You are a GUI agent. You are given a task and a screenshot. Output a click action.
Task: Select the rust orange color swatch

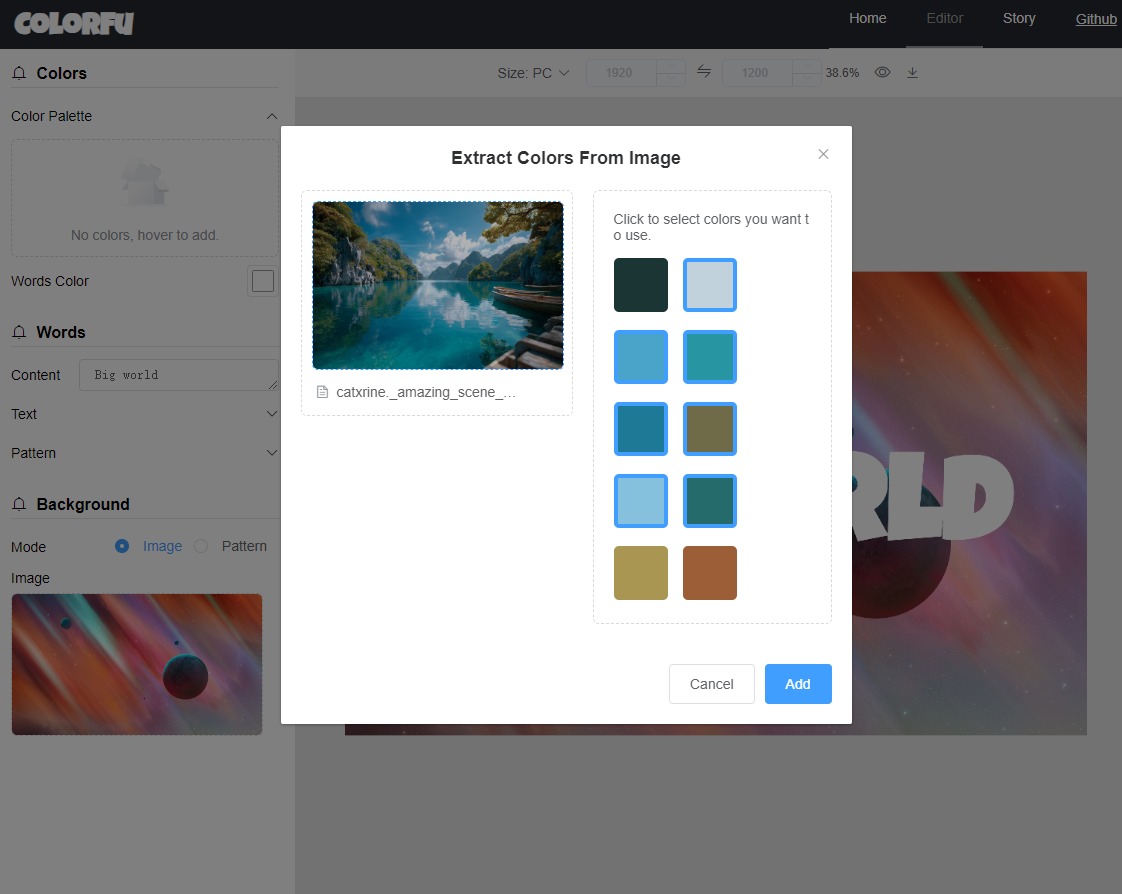click(x=710, y=573)
